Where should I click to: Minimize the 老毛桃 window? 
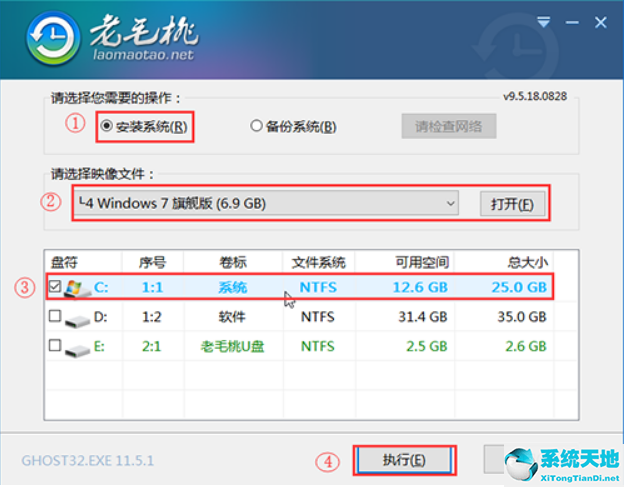coord(572,22)
